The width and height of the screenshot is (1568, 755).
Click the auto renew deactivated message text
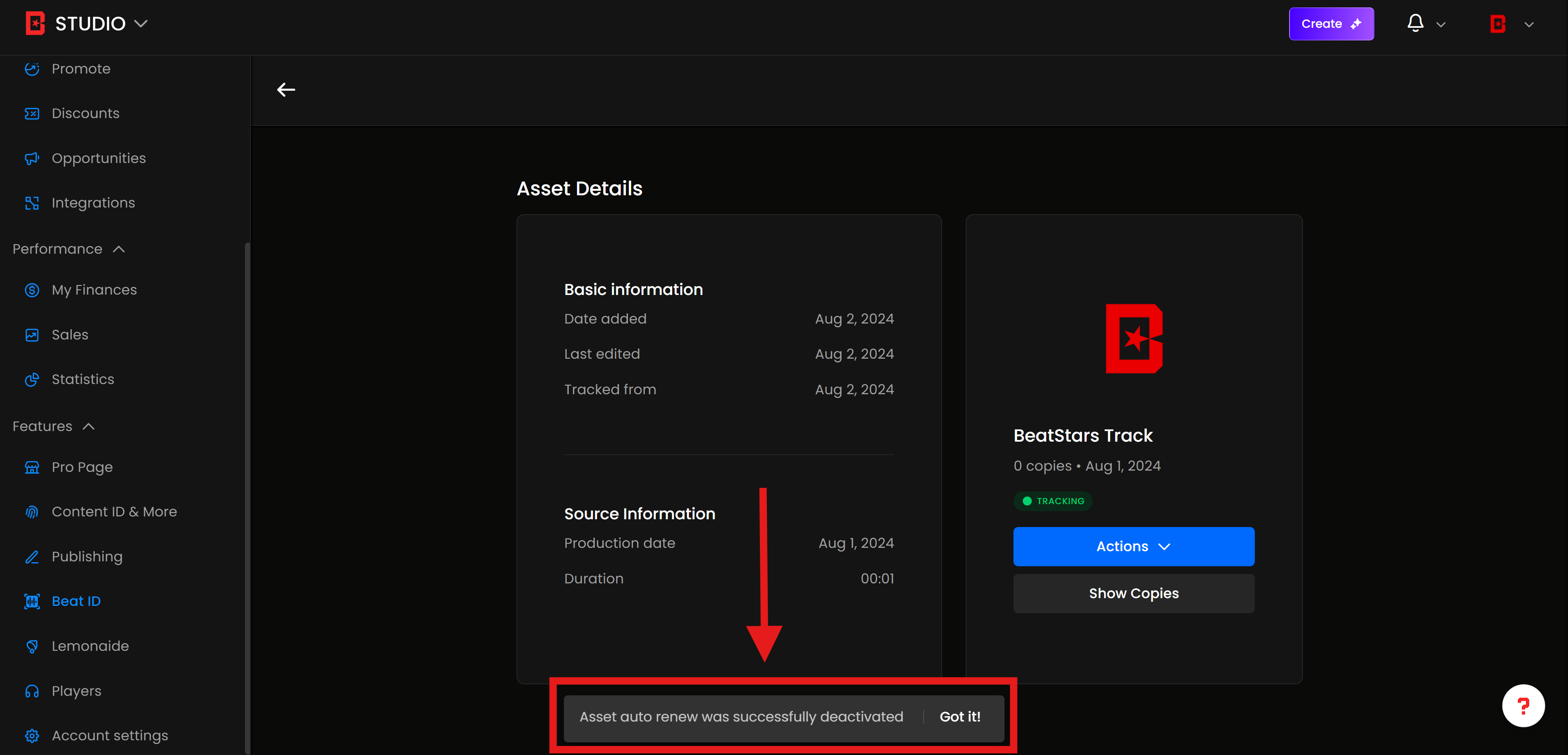pos(741,717)
